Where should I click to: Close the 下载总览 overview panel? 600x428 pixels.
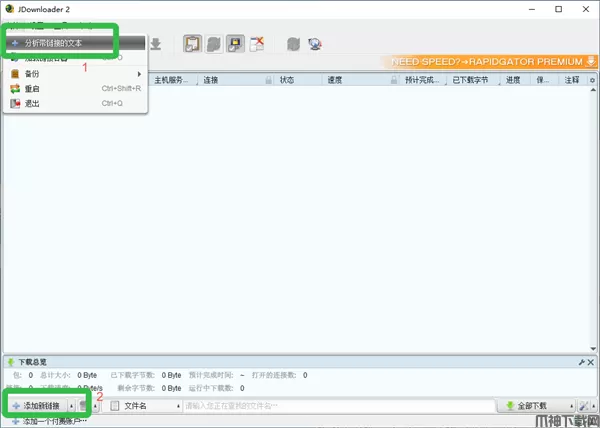point(591,362)
